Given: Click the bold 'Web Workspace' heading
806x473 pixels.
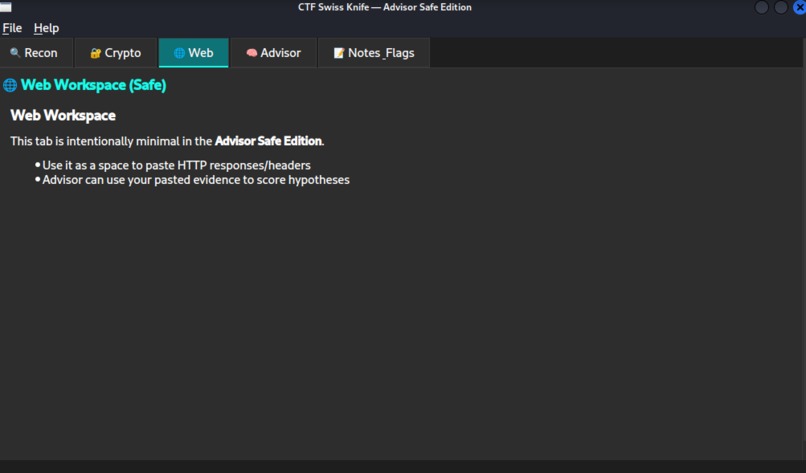Looking at the screenshot, I should 63,115.
